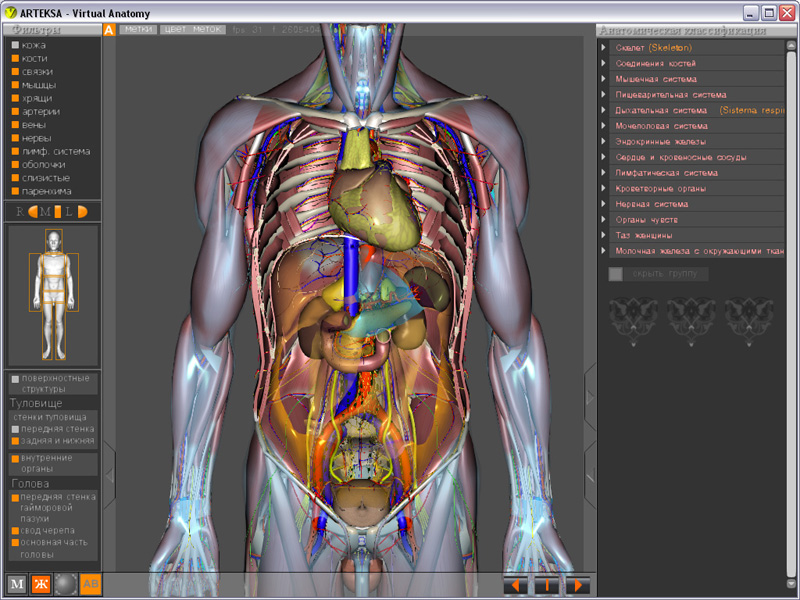Screen dimensions: 800x600
Task: Toggle the оболочки filter checkbox
Action: click(15, 165)
